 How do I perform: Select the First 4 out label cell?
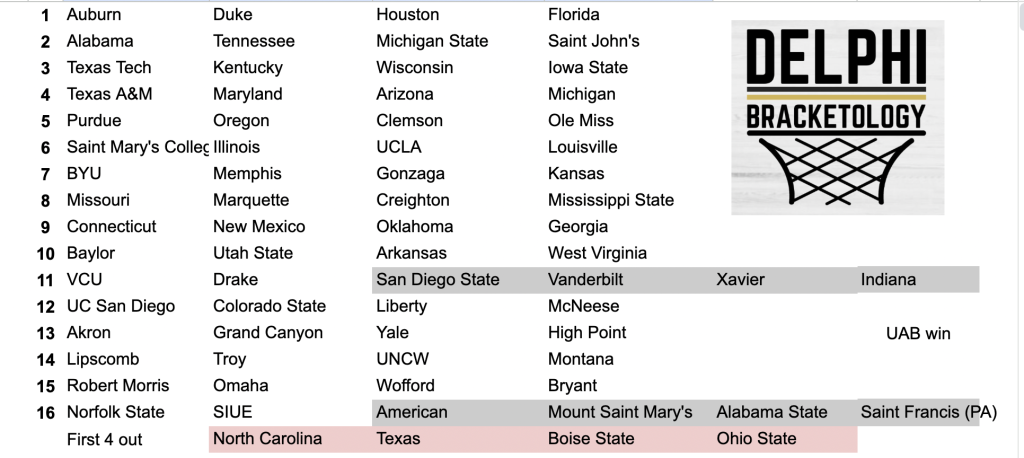point(104,440)
